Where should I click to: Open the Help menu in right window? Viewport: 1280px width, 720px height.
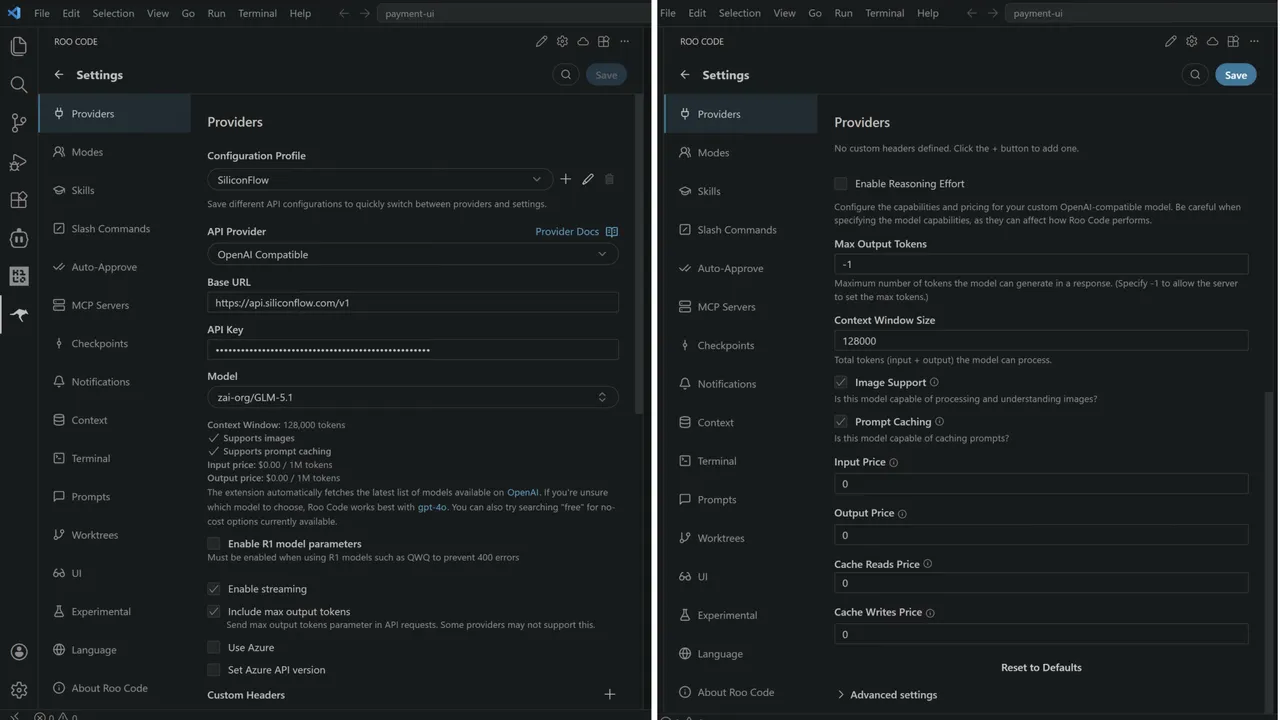coord(928,13)
